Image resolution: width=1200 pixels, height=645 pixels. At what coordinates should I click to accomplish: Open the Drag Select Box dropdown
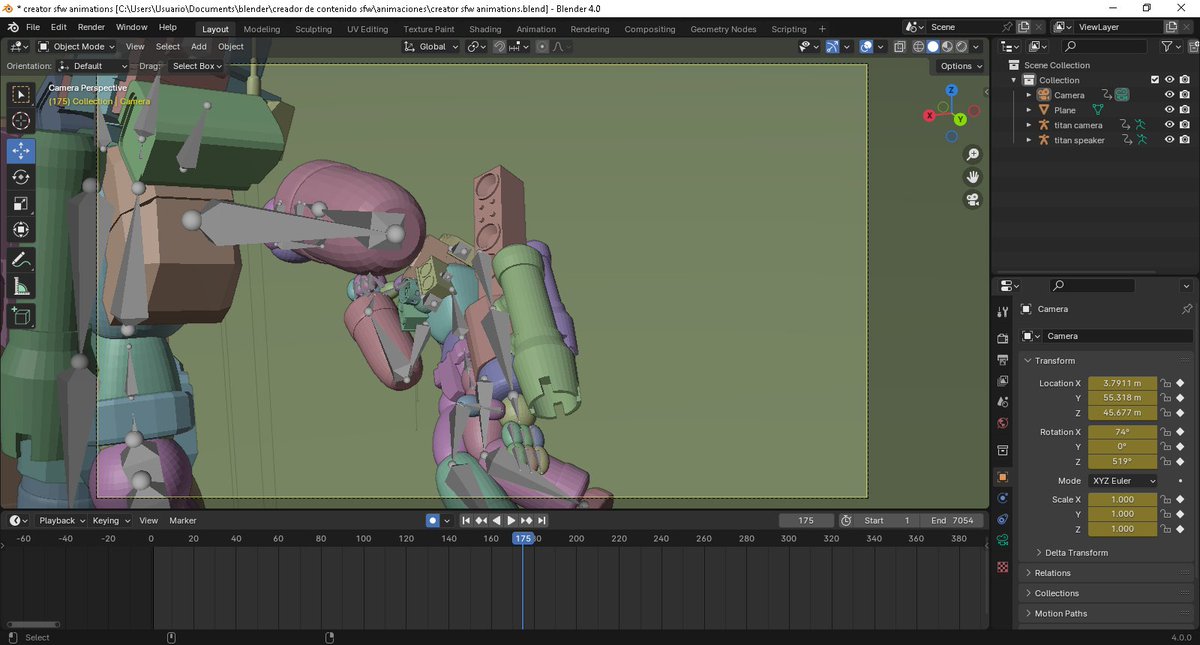195,66
